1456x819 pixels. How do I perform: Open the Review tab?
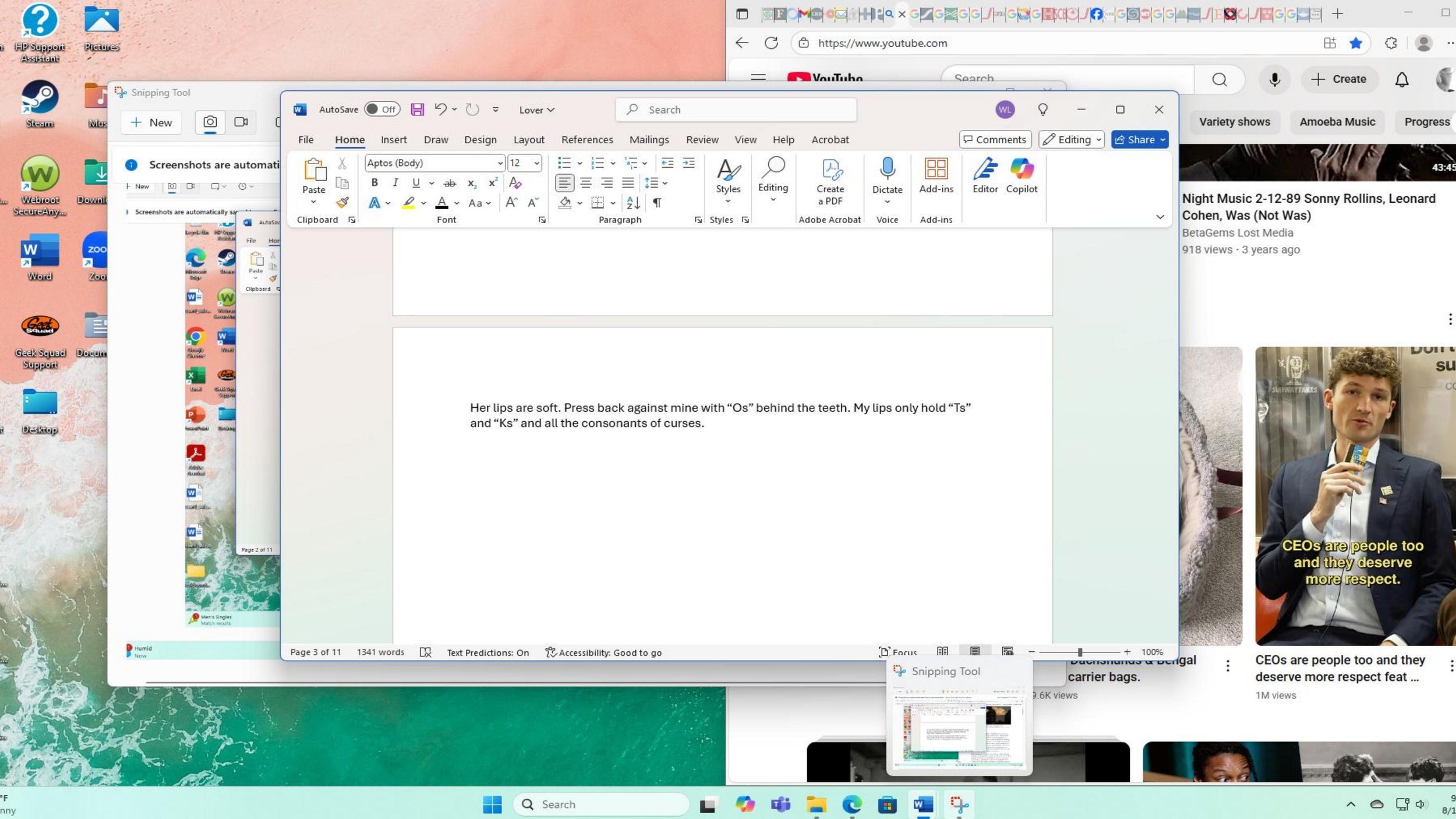702,140
